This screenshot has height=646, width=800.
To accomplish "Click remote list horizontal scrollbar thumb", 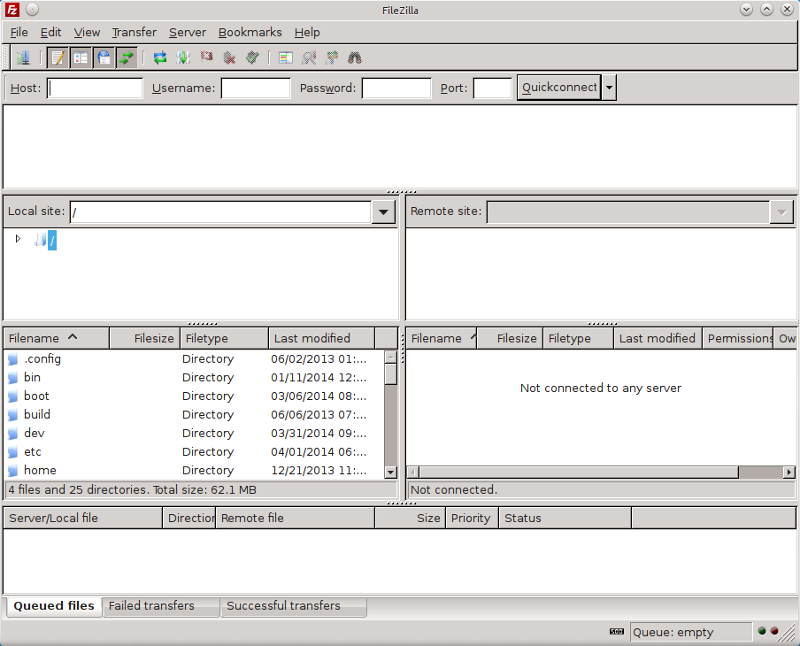I will (579, 472).
